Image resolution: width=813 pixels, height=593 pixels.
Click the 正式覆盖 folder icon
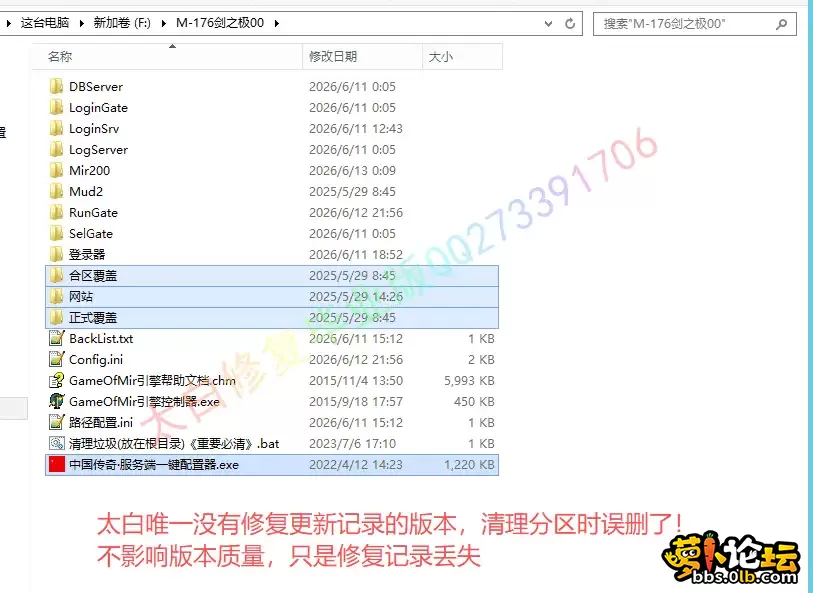coord(57,317)
